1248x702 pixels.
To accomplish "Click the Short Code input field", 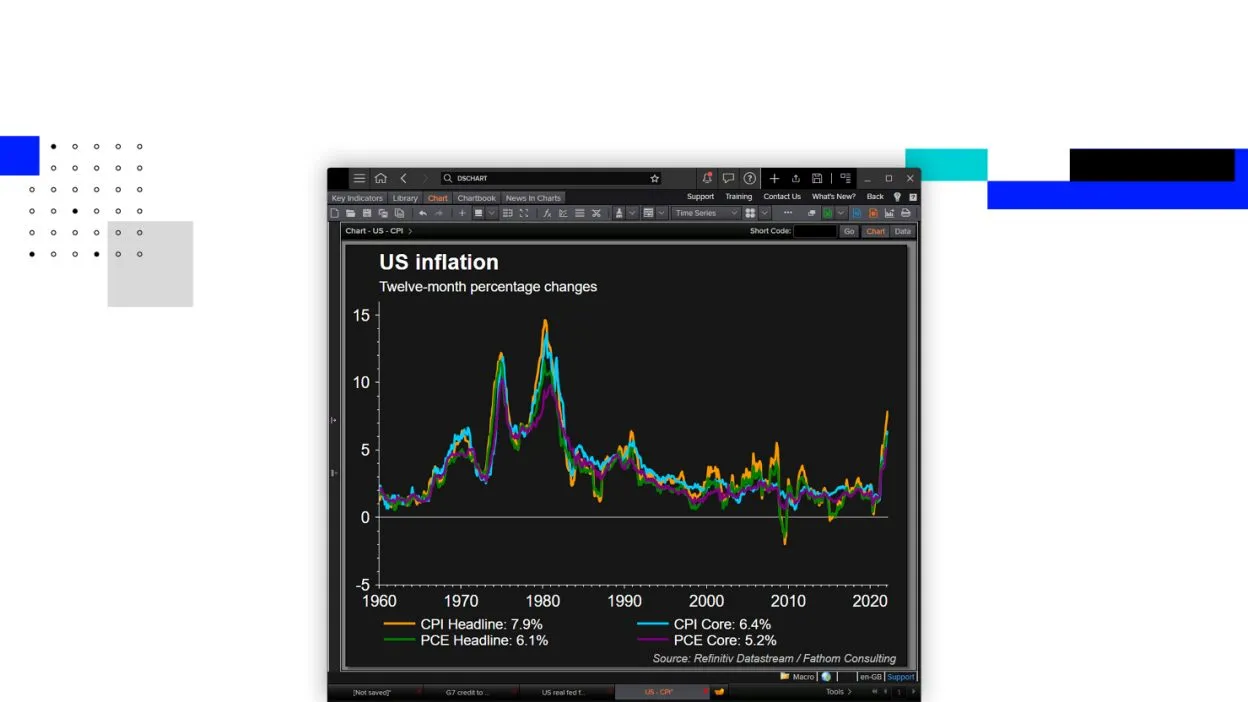I will point(815,231).
